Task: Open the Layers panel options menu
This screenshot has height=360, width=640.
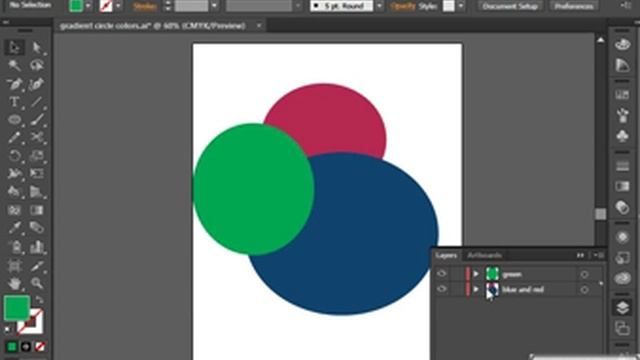Action: [598, 255]
